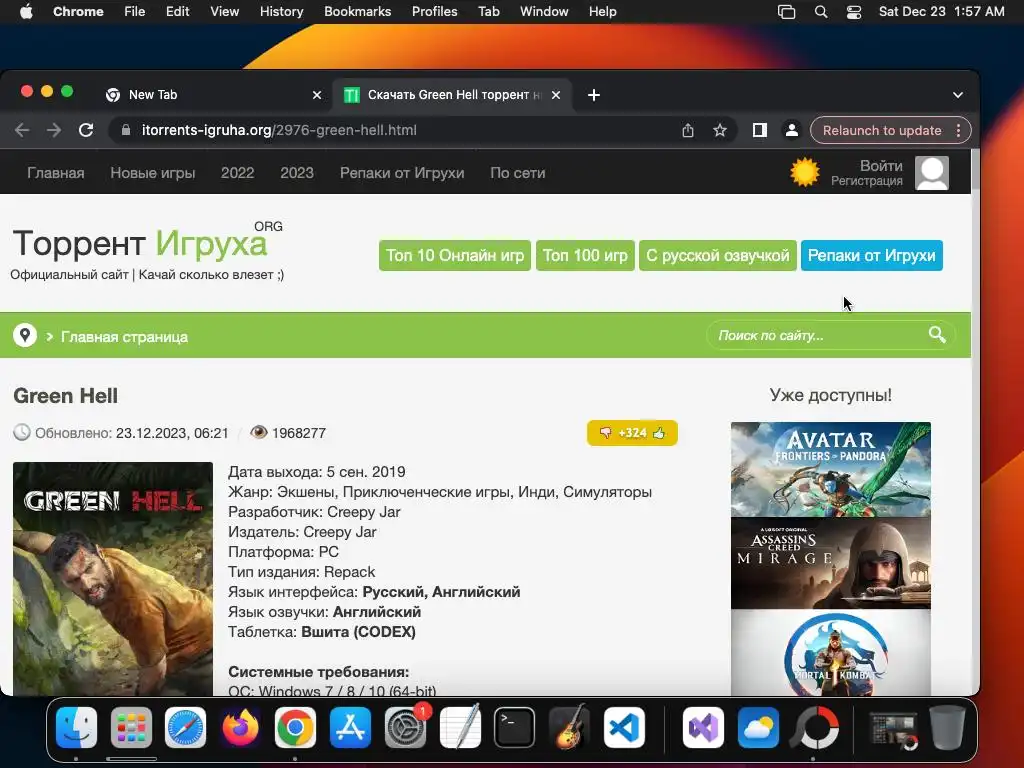
Task: Open По сети nav item
Action: coord(517,173)
